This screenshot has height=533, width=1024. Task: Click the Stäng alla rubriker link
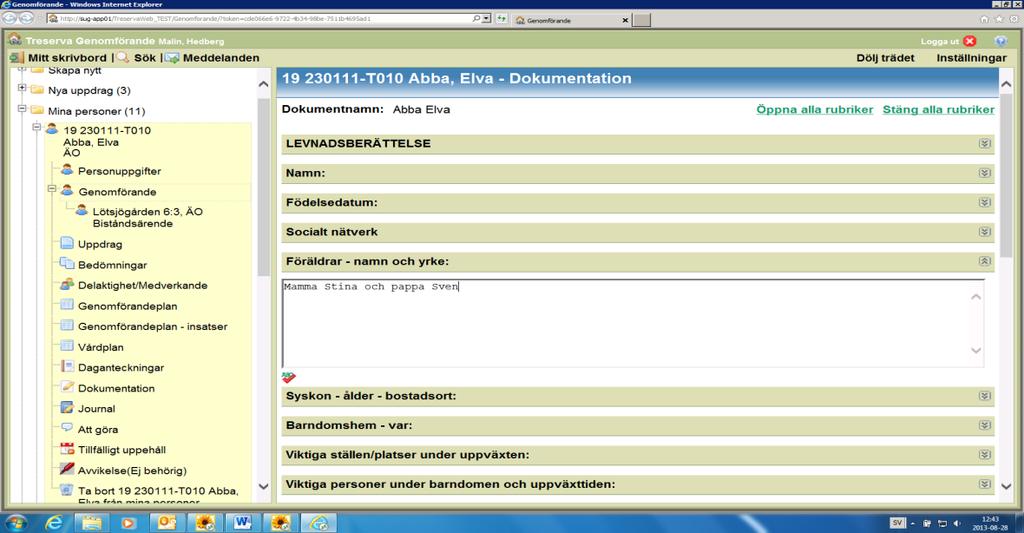pyautogui.click(x=938, y=109)
